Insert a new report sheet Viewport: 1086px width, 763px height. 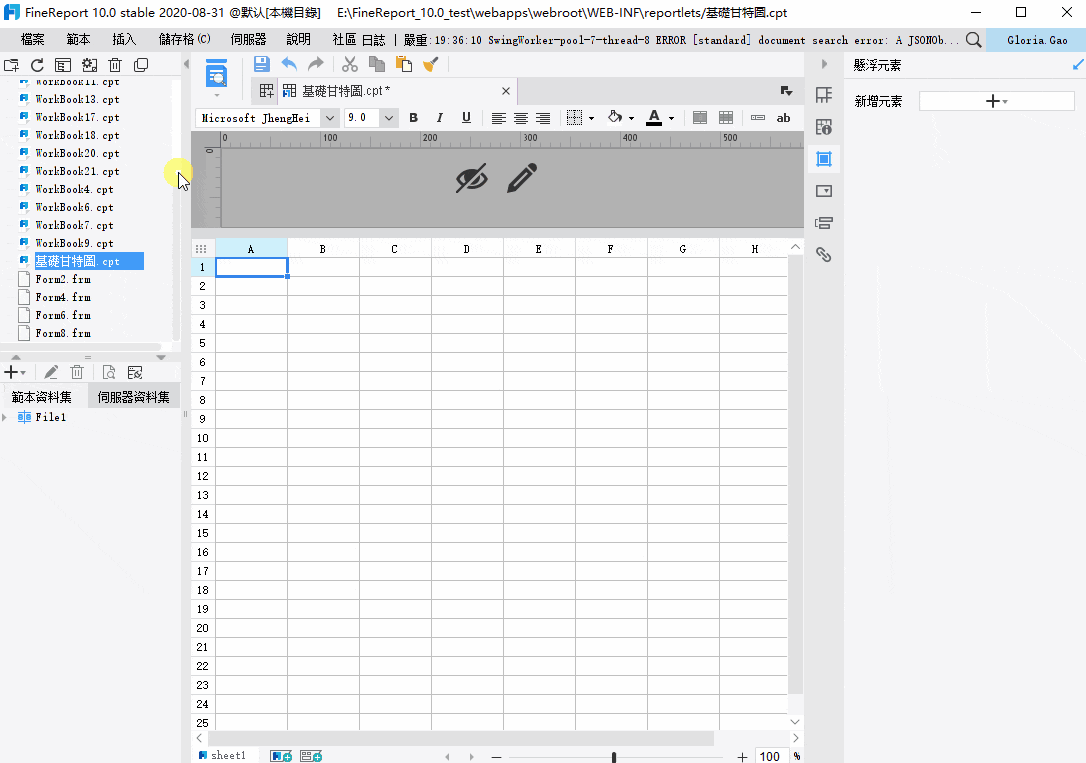tap(281, 756)
